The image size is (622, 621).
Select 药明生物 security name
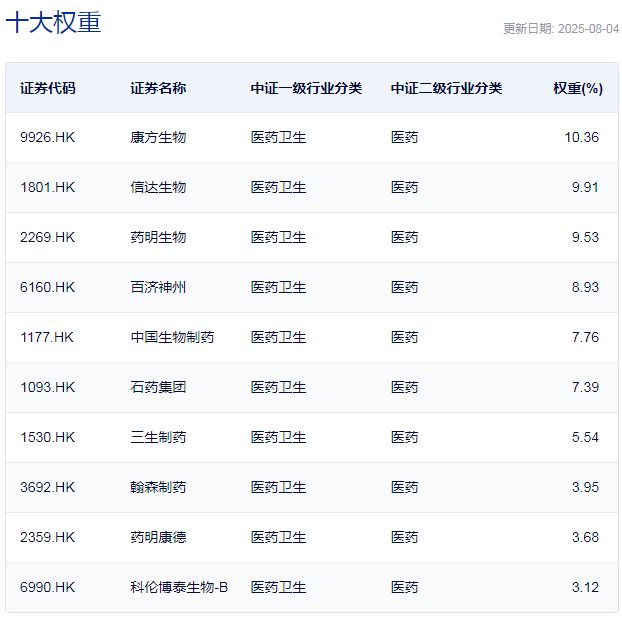pos(158,237)
